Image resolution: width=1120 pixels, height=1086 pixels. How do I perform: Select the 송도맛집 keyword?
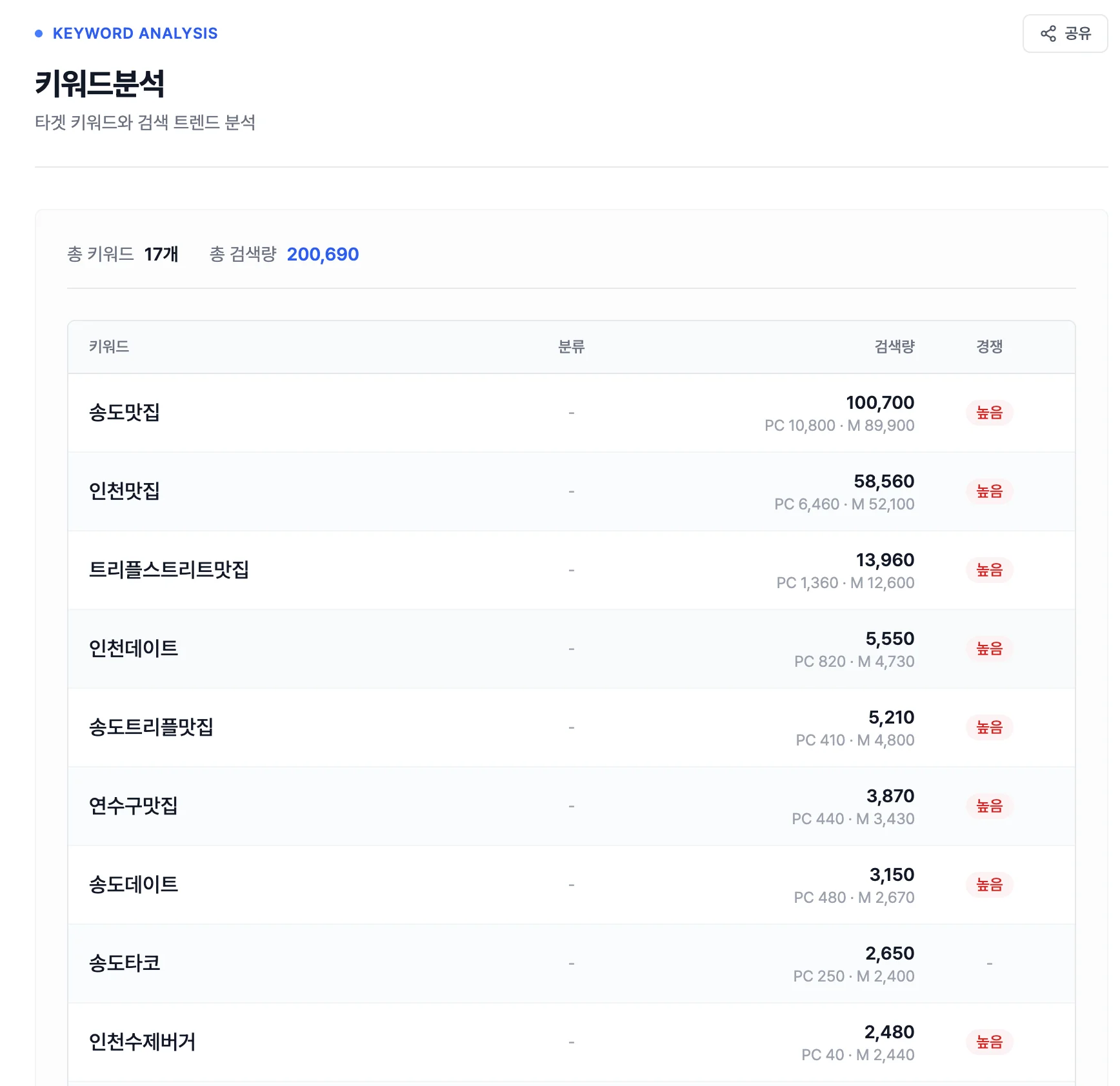tap(125, 412)
